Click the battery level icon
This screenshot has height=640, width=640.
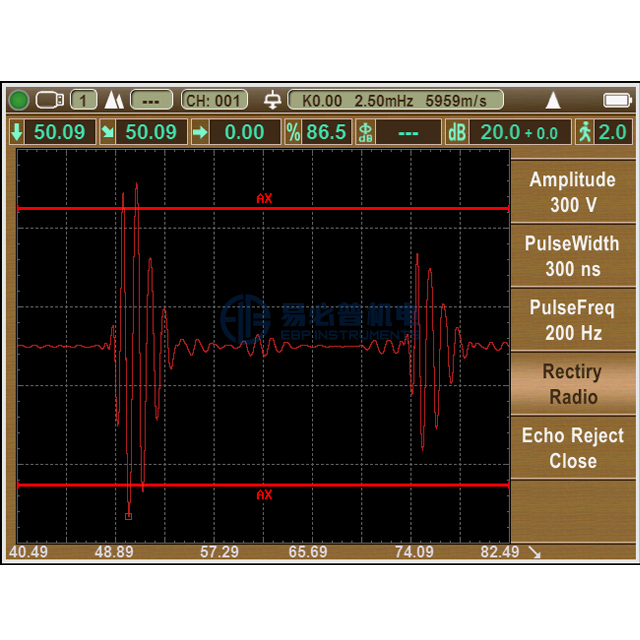coord(617,100)
